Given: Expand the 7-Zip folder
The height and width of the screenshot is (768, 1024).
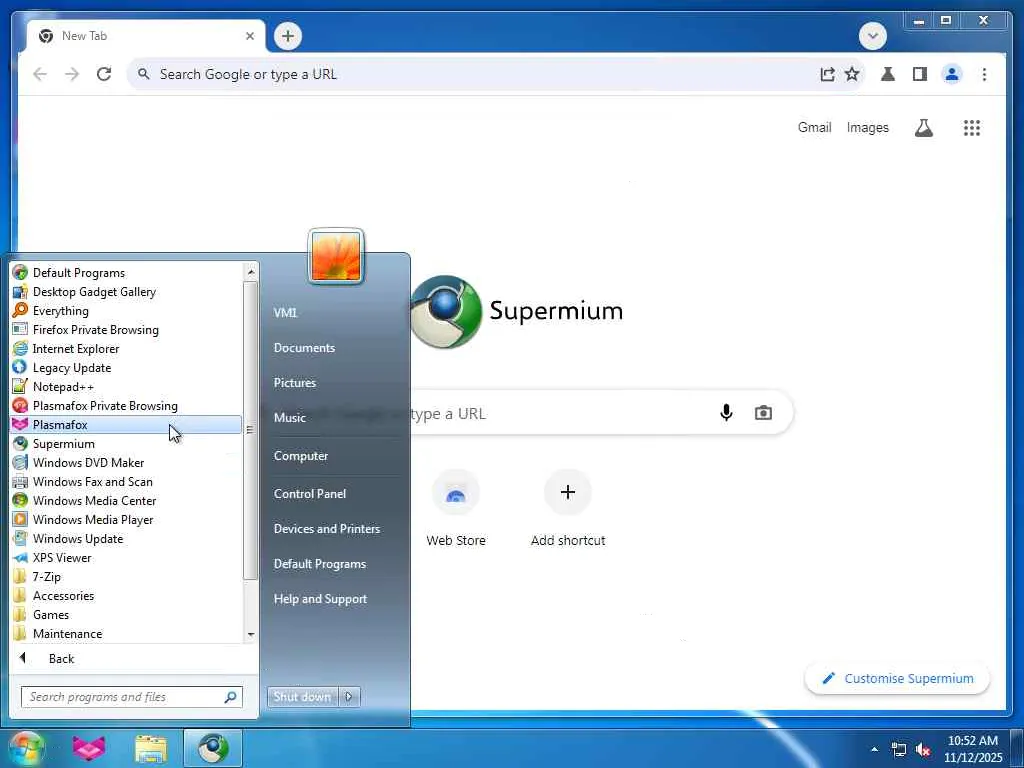Looking at the screenshot, I should point(126,577).
